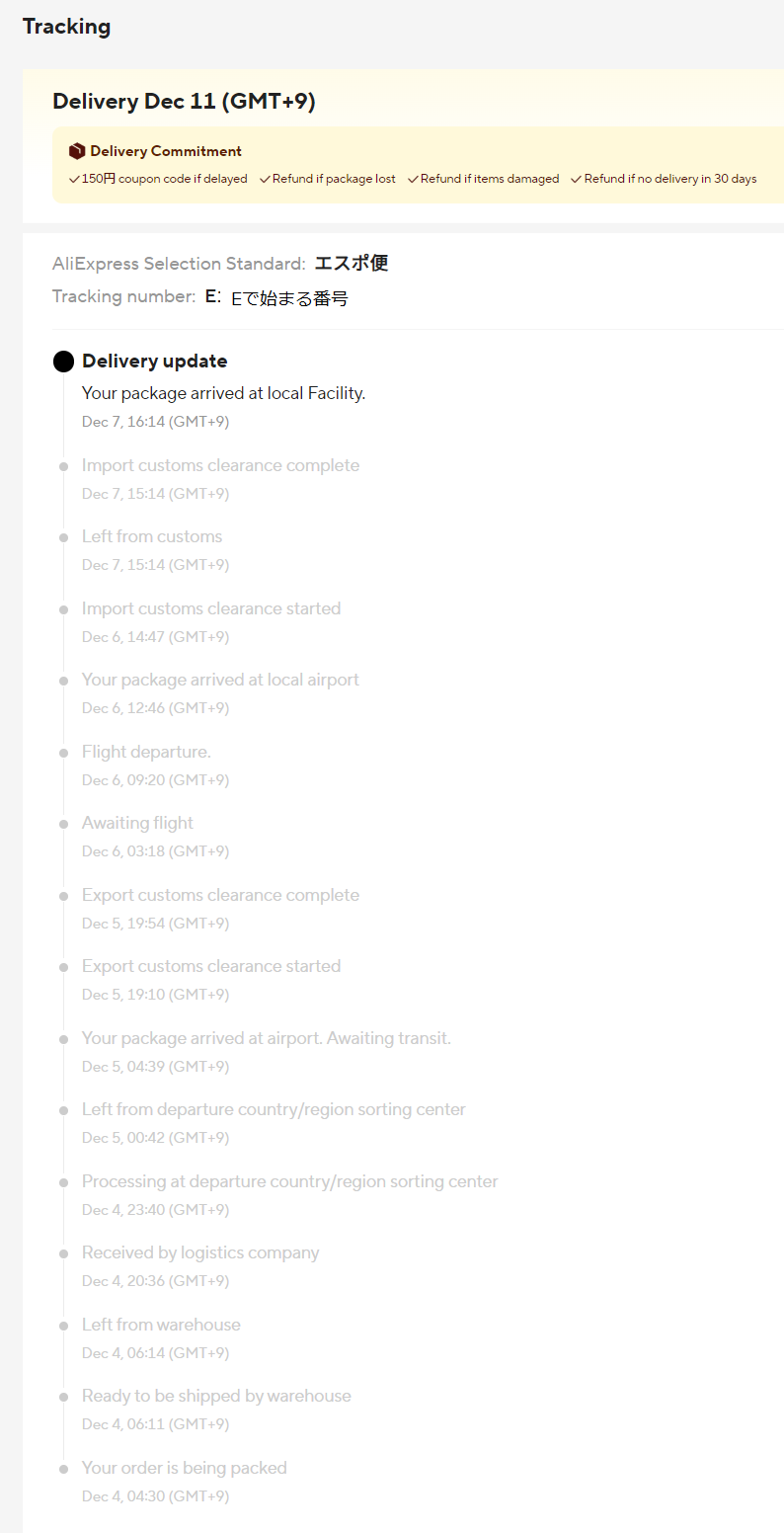Select the Delivery update status heading

click(154, 361)
